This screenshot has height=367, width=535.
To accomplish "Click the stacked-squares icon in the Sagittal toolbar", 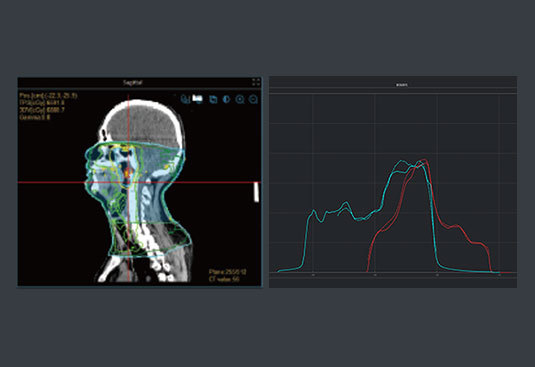I will (x=213, y=99).
